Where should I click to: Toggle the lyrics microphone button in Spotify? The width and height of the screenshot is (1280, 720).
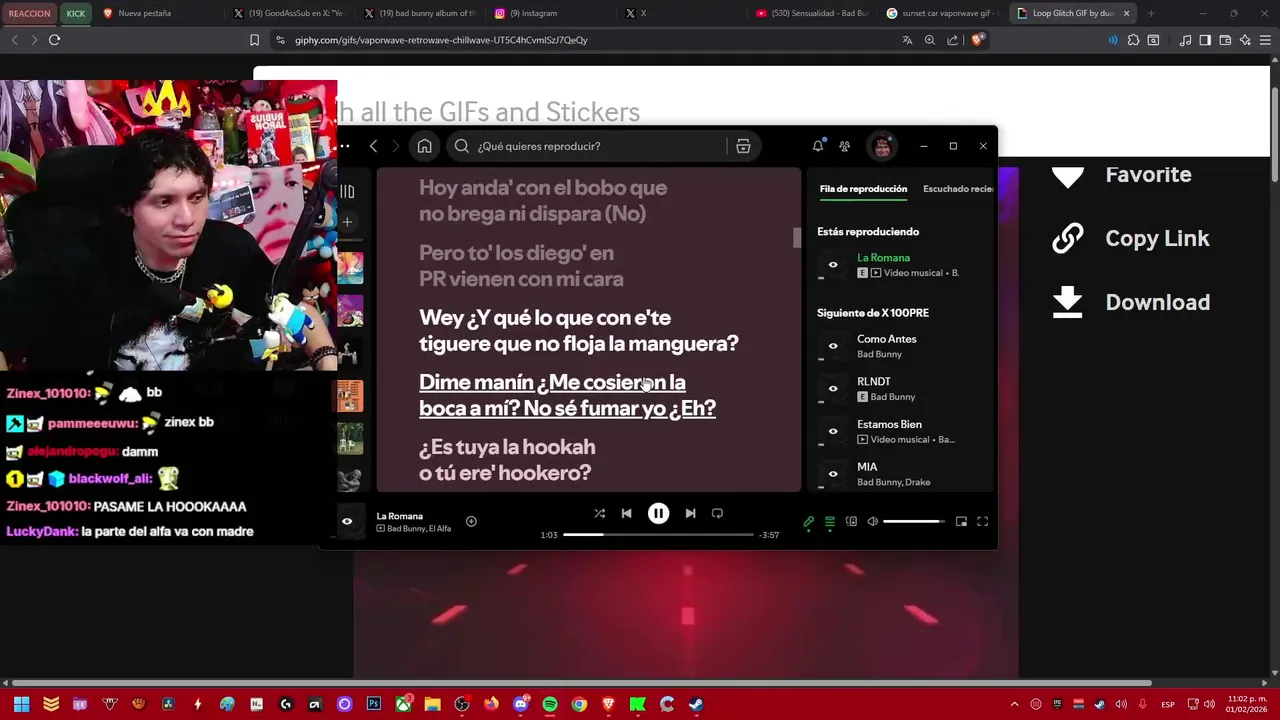pyautogui.click(x=809, y=521)
